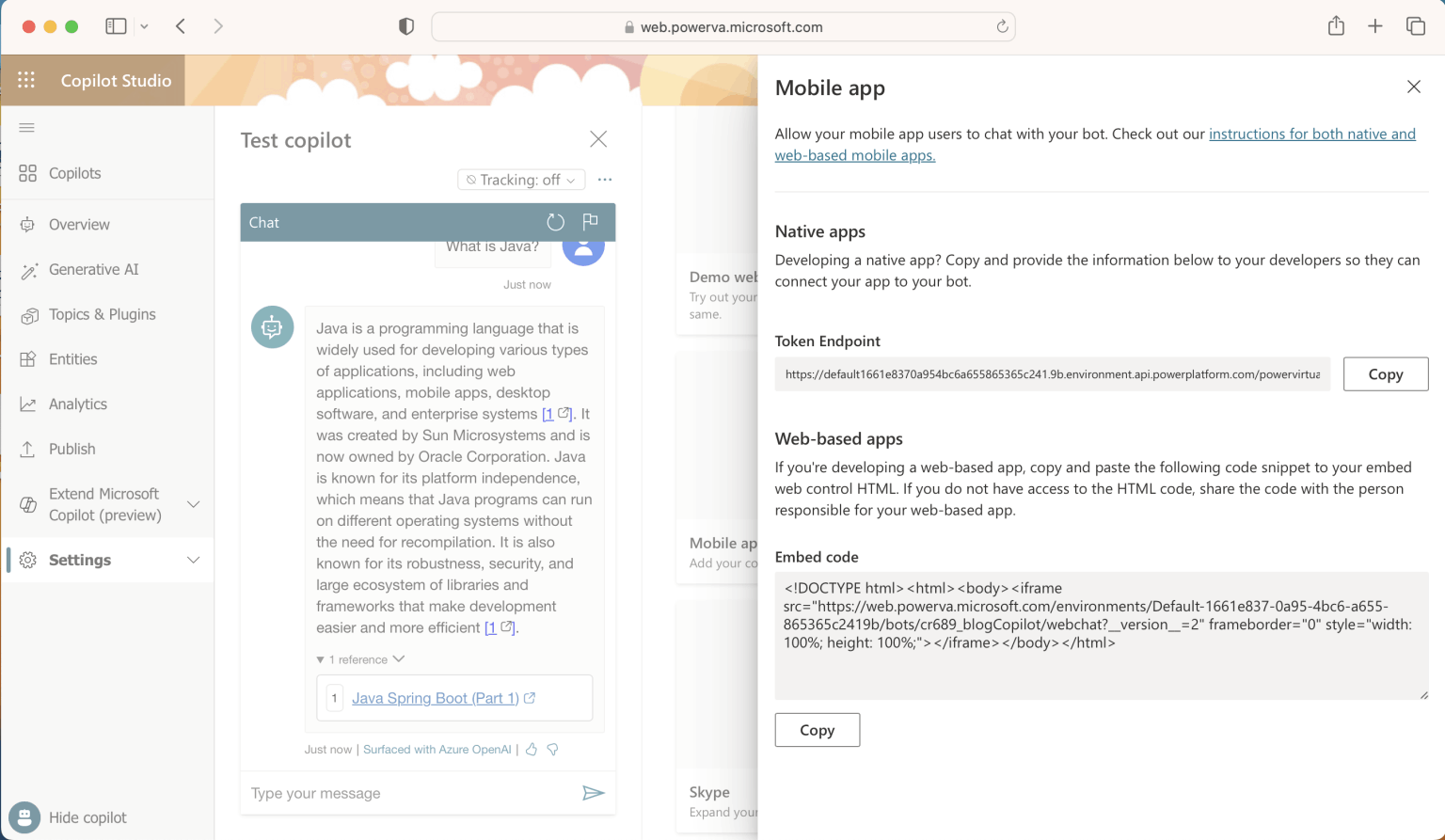Expand the Settings section chevron
The image size is (1445, 840).
point(194,560)
